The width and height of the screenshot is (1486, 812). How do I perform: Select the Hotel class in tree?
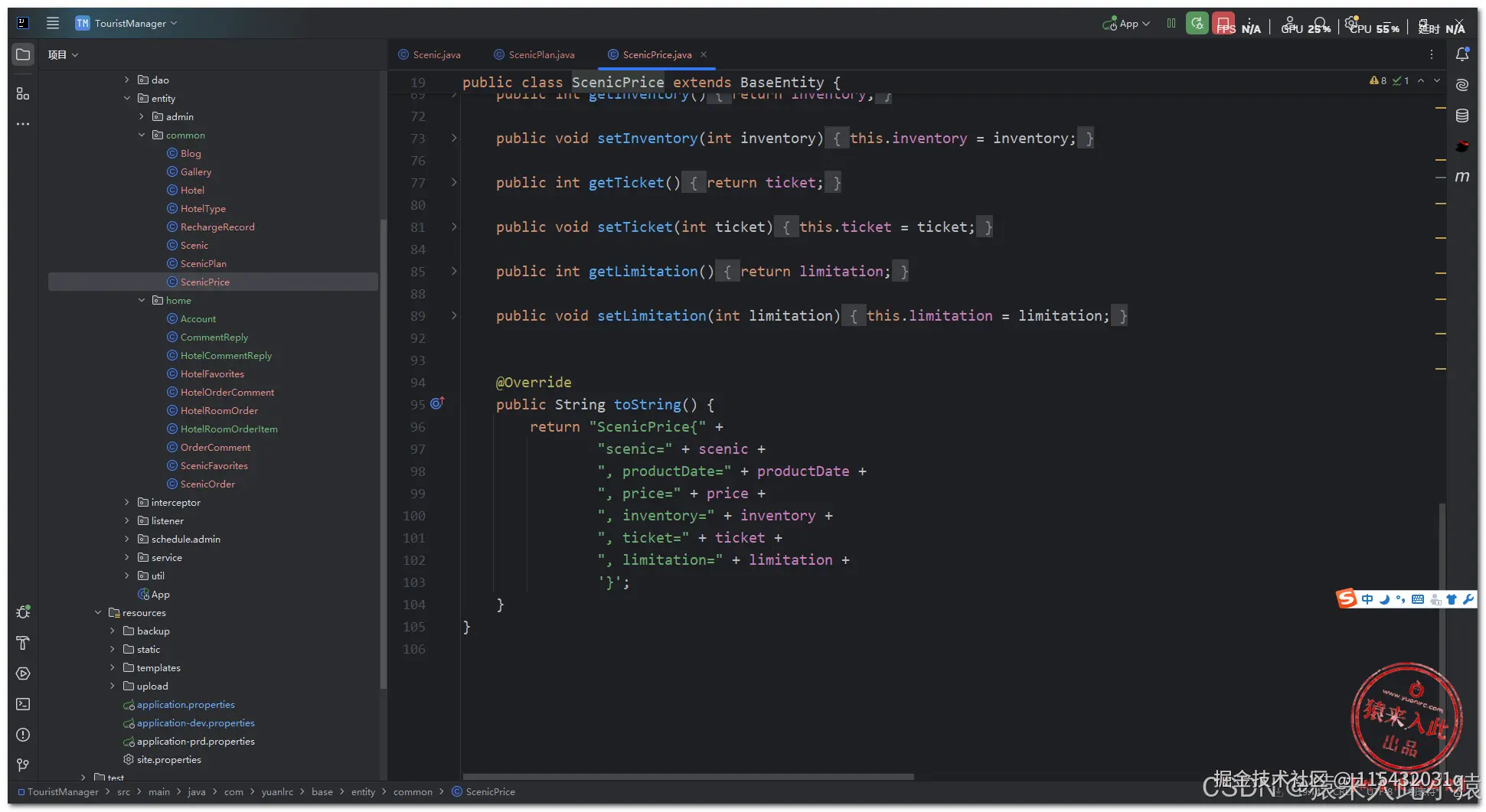coord(192,190)
